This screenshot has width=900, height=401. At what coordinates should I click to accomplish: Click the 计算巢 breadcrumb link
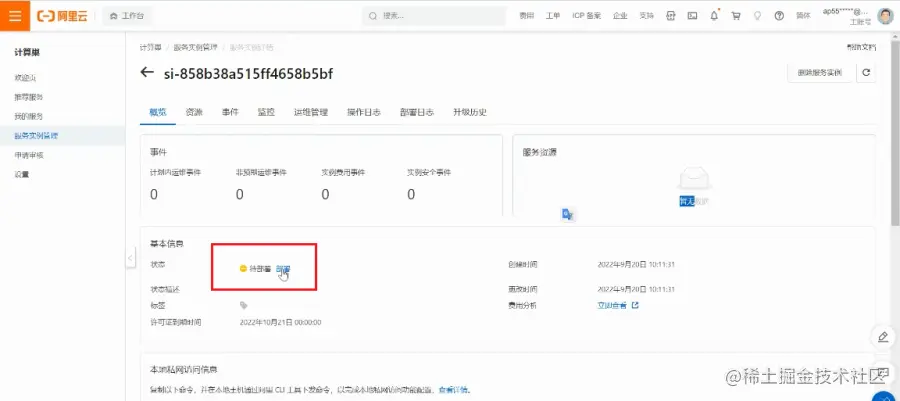[150, 47]
